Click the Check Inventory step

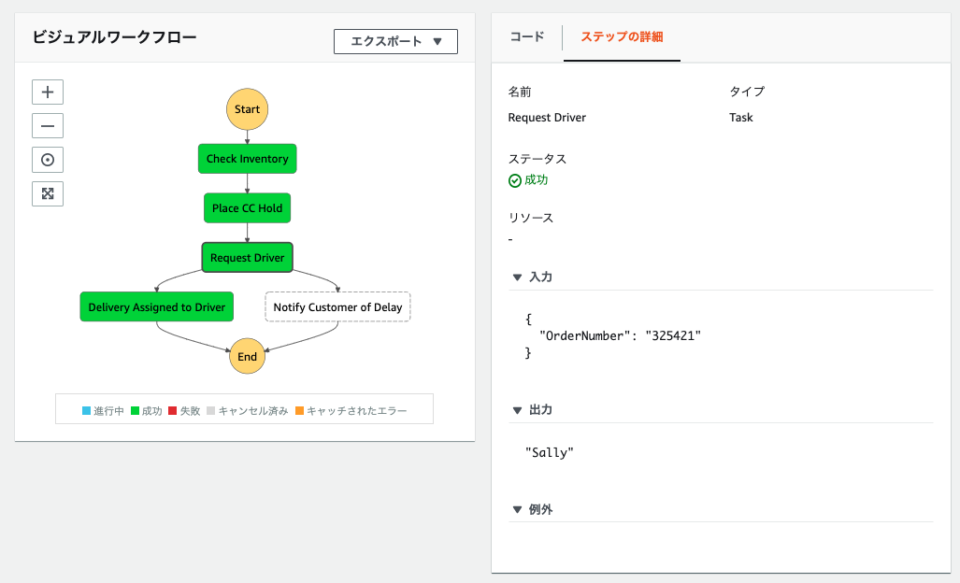point(247,159)
